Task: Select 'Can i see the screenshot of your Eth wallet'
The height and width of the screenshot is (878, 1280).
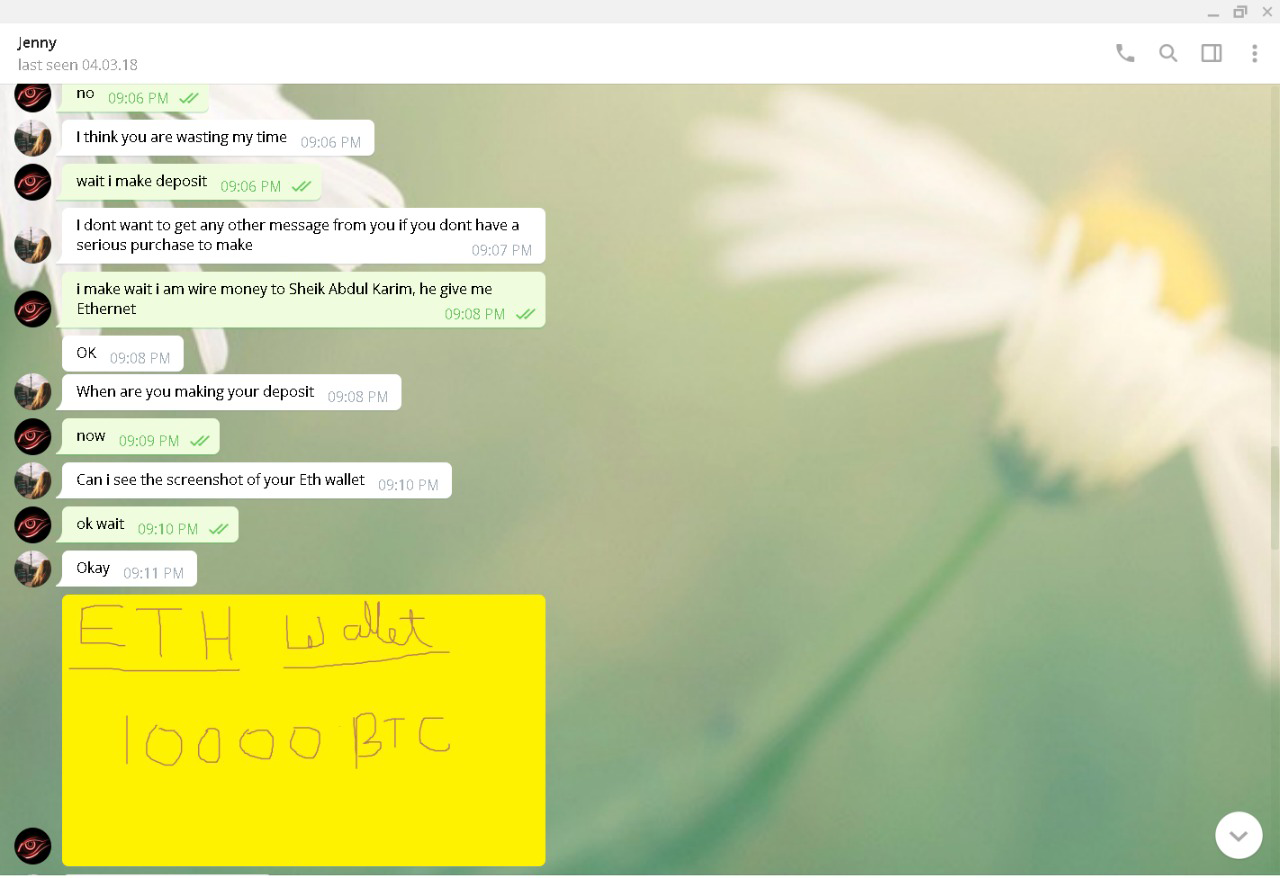Action: click(257, 480)
